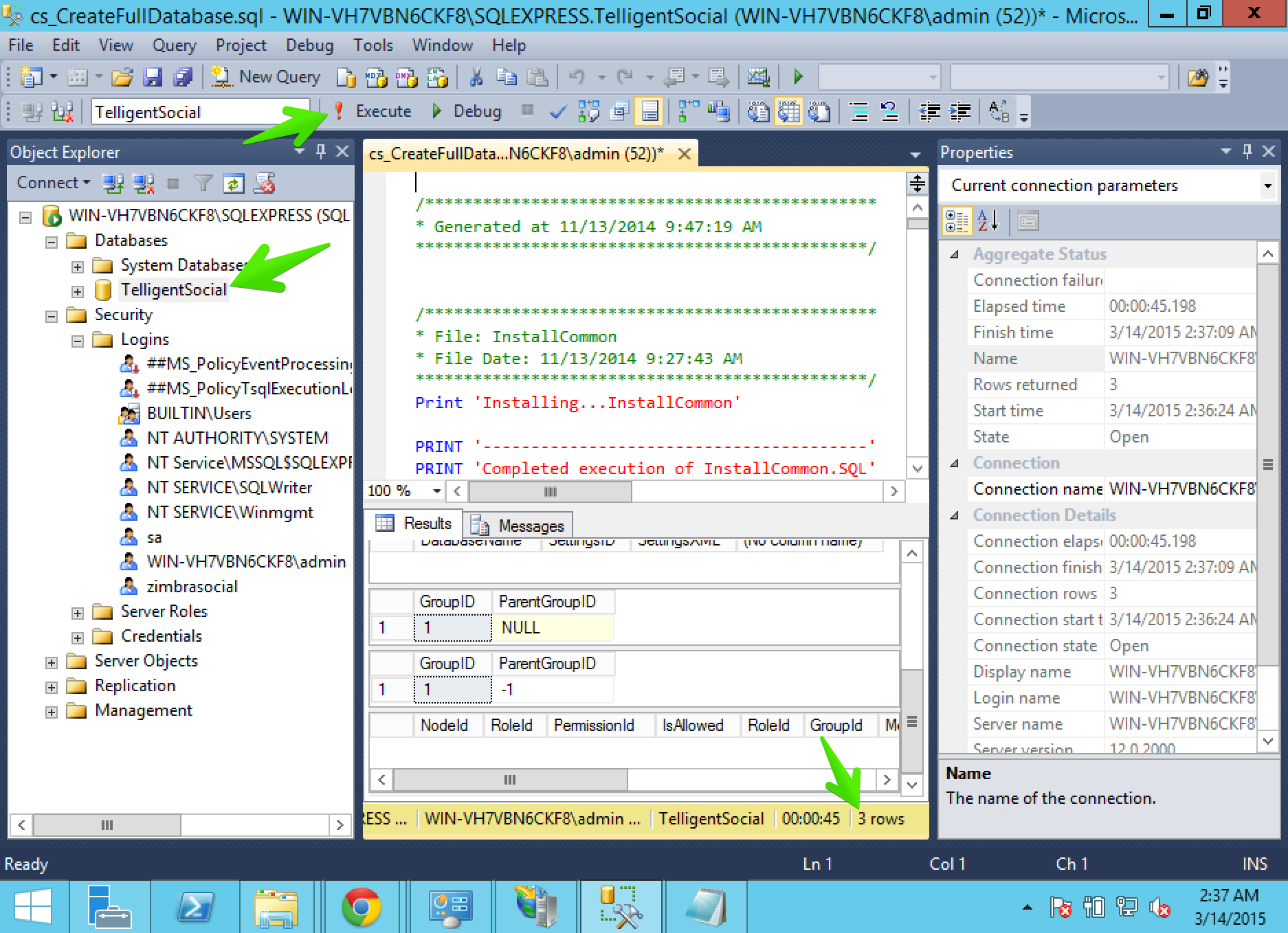The image size is (1288, 933).
Task: Open the Window menu
Action: coord(442,45)
